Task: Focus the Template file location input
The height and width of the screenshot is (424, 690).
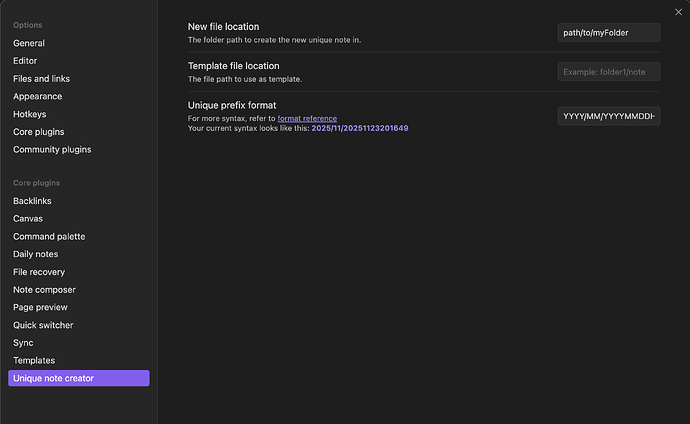Action: coord(608,72)
